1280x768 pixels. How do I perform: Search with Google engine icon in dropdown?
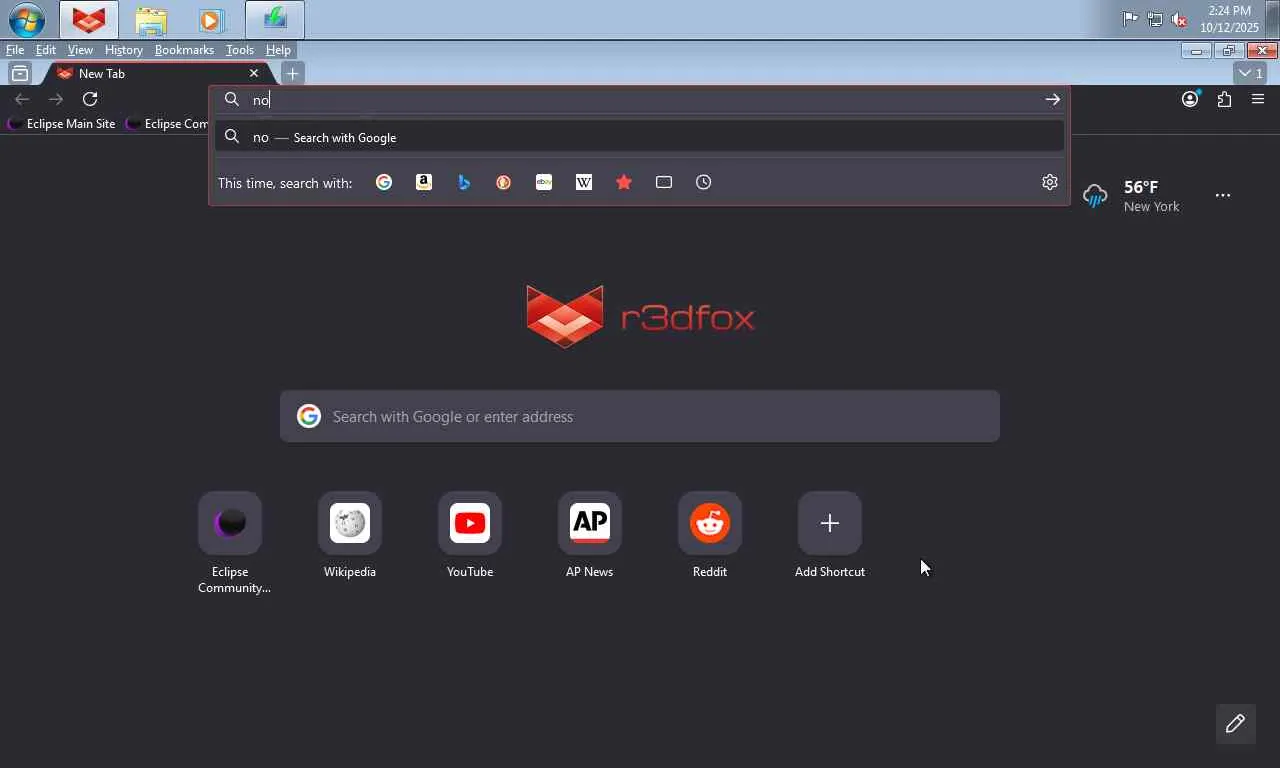click(384, 182)
